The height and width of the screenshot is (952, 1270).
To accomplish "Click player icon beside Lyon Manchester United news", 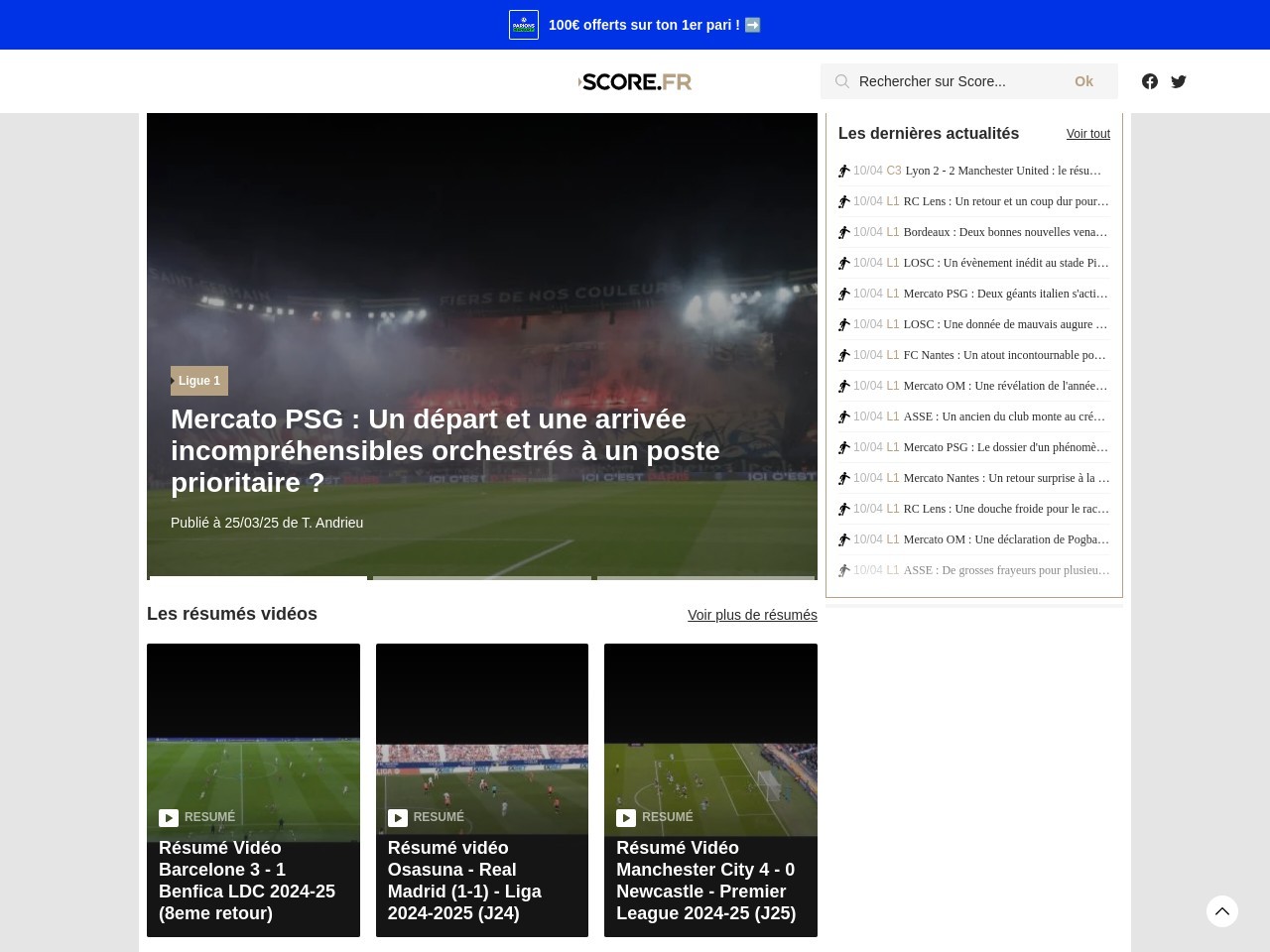I will click(x=844, y=171).
